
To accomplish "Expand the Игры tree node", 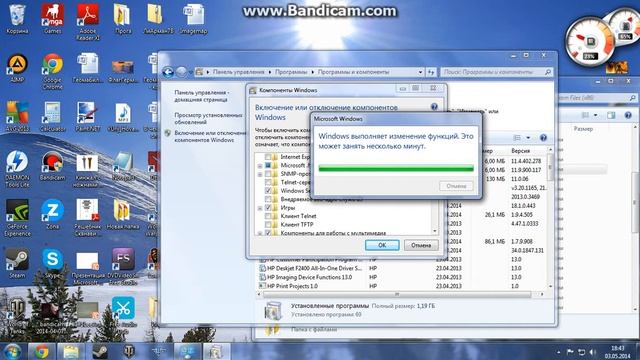I will [260, 208].
